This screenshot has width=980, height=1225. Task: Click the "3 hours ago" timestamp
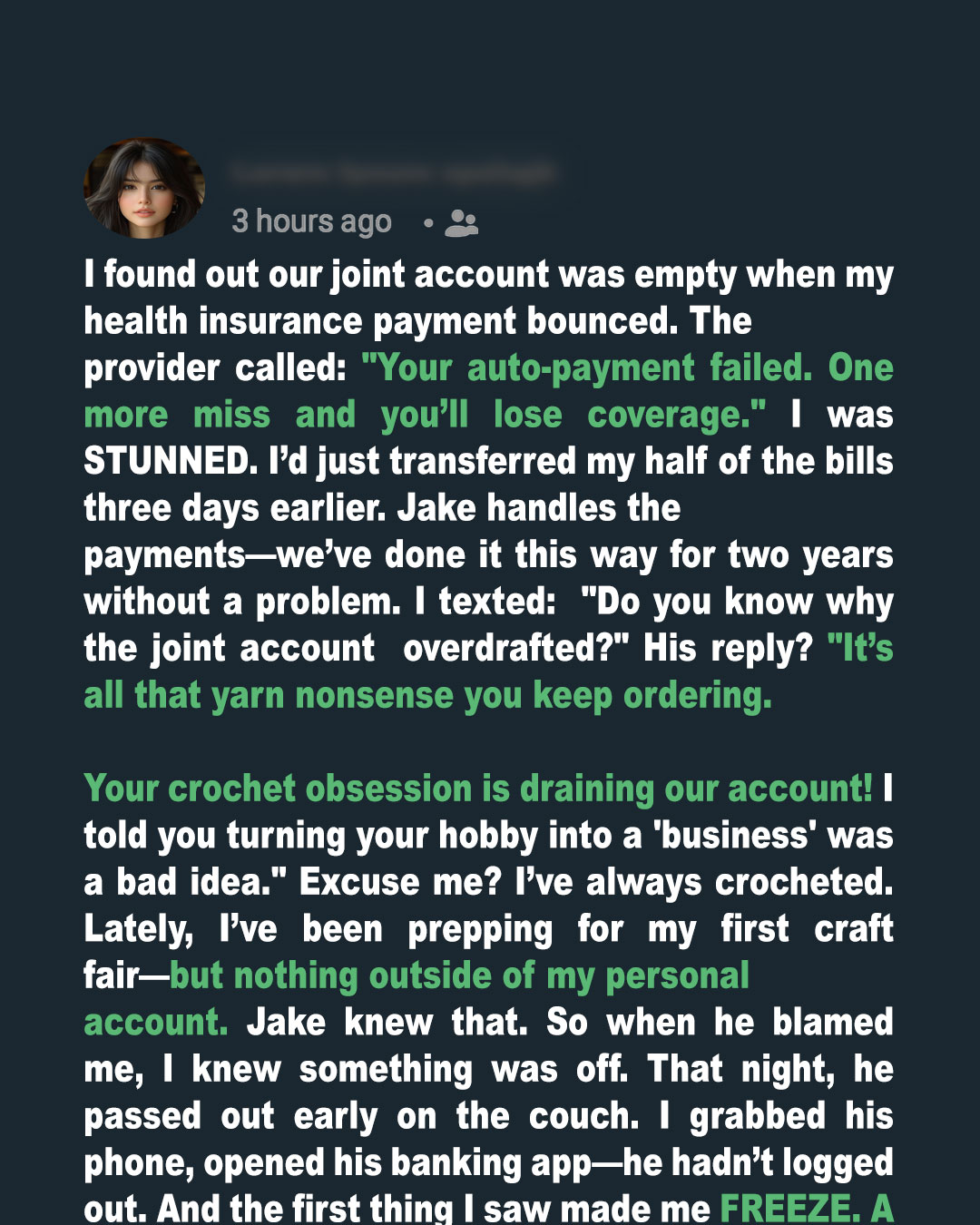coord(311,221)
